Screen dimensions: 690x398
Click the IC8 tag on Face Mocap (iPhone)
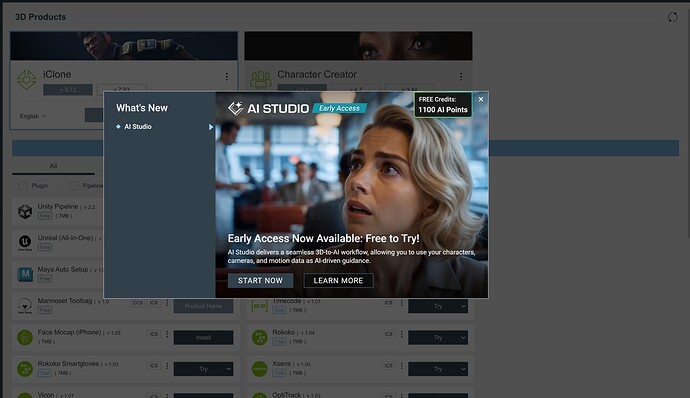tap(154, 334)
